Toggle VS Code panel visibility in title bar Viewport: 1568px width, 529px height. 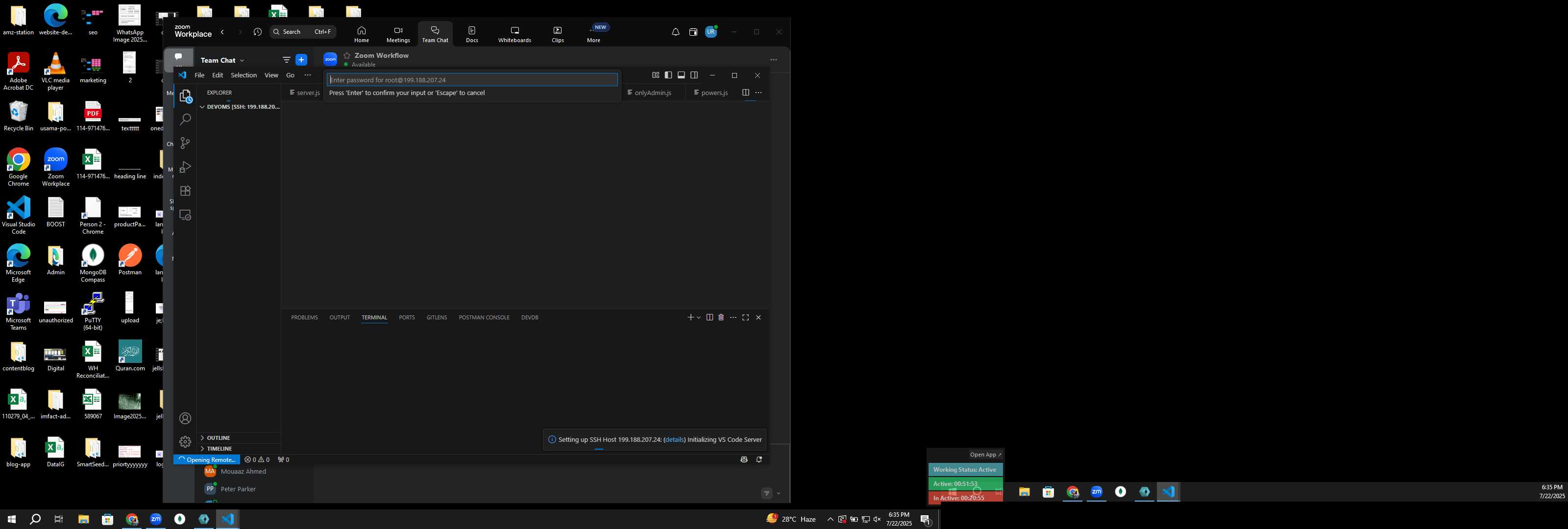click(x=681, y=75)
